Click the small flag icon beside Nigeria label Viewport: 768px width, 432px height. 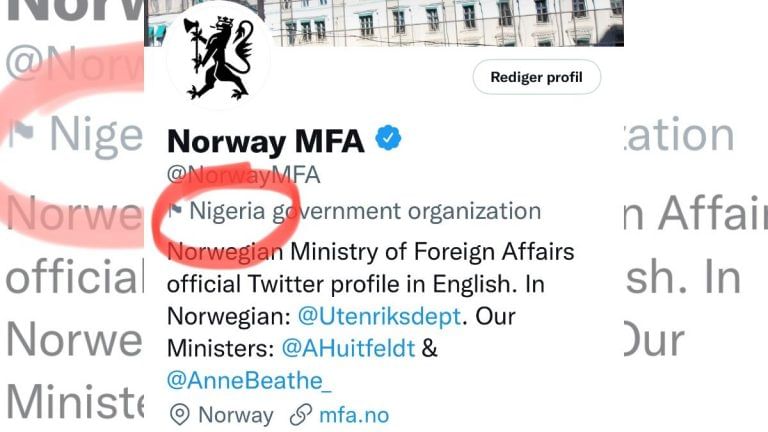pyautogui.click(x=176, y=211)
